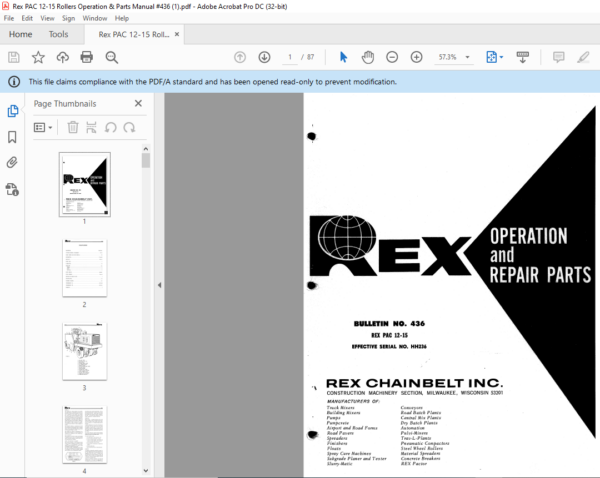Open the thumbnails Options dropdown menu
Image resolution: width=600 pixels, height=478 pixels.
(43, 127)
